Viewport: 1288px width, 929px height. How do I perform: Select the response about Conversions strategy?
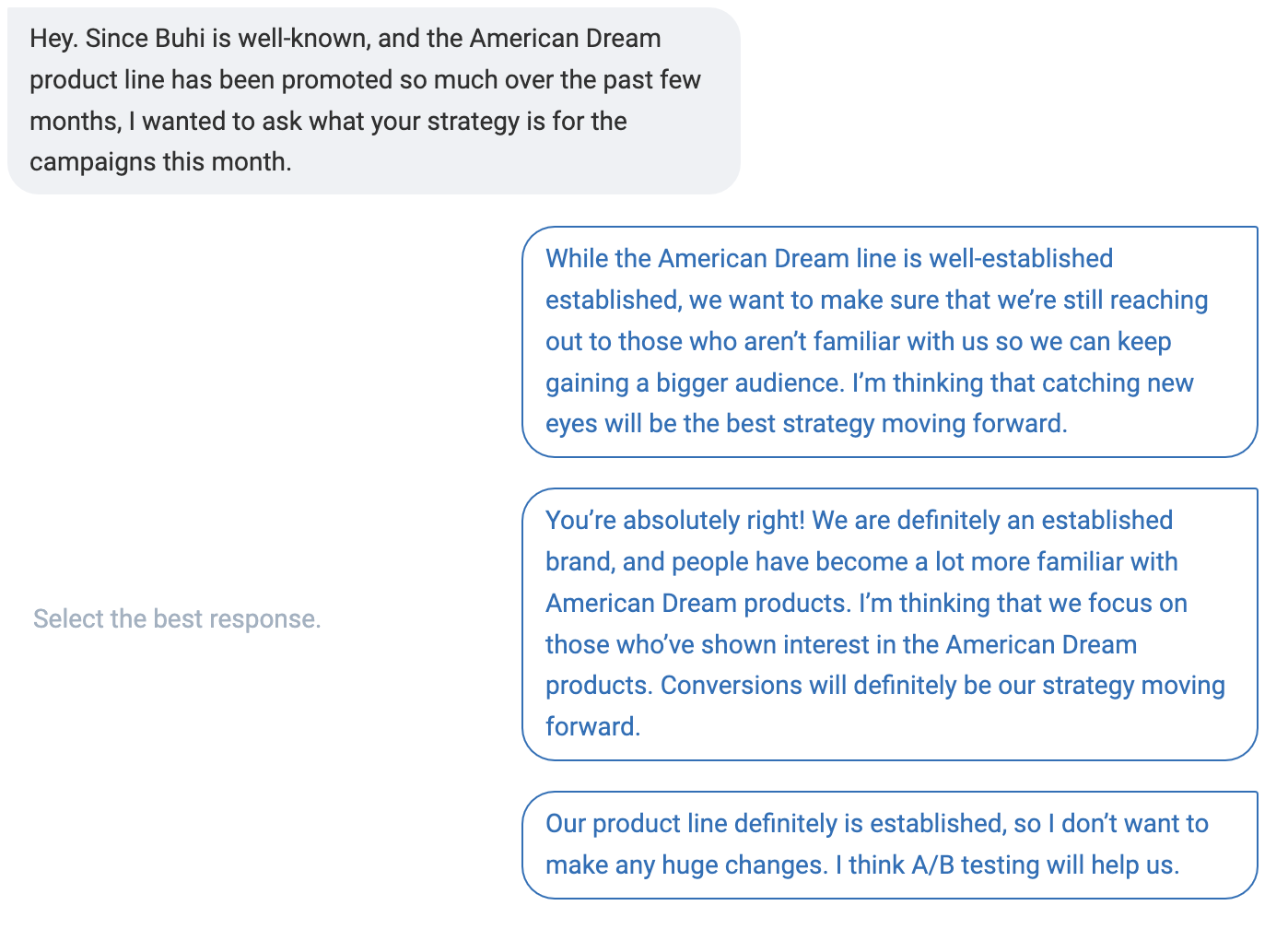(x=889, y=624)
